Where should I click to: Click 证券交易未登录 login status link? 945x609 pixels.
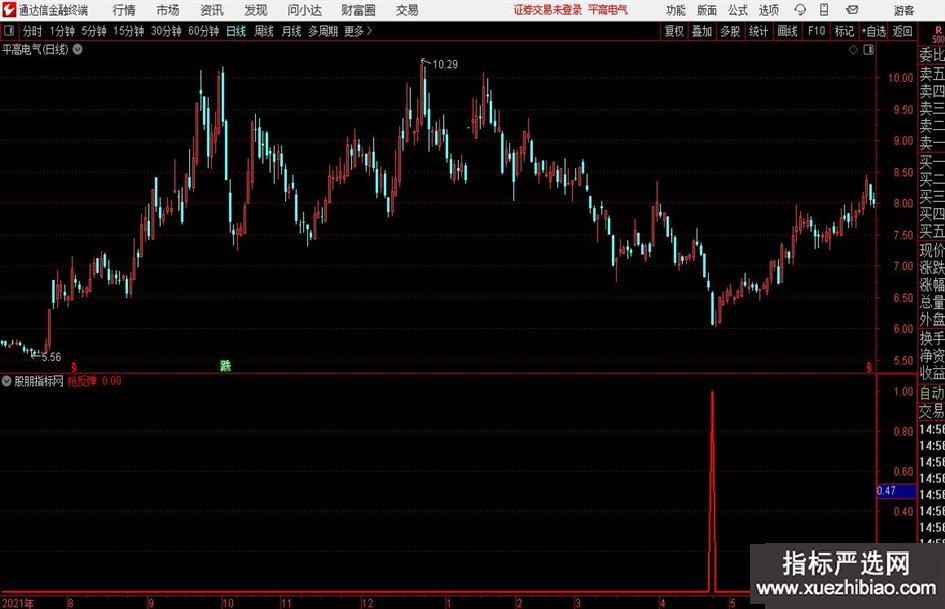[547, 10]
